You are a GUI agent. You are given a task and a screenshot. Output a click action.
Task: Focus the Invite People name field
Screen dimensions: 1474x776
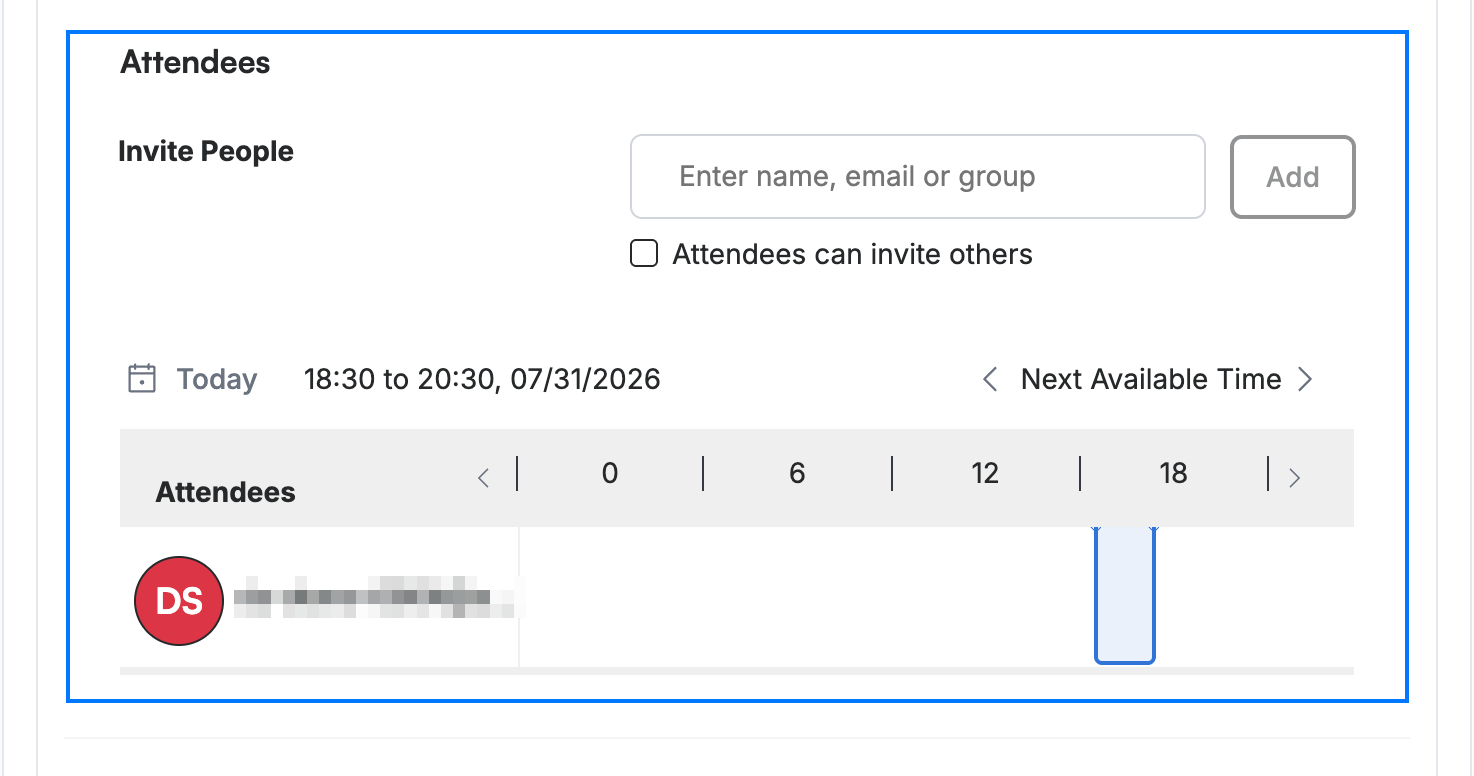pyautogui.click(x=917, y=177)
